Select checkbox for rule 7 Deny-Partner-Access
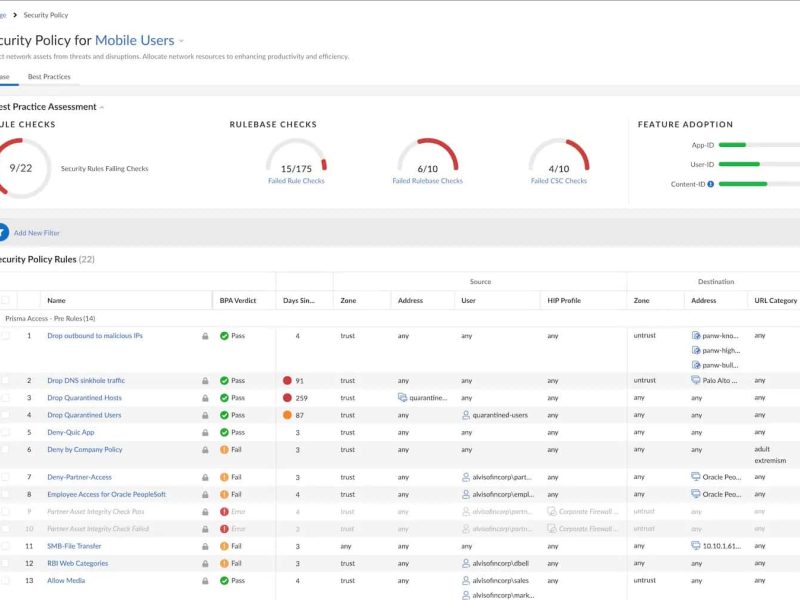This screenshot has width=800, height=600. coord(5,477)
